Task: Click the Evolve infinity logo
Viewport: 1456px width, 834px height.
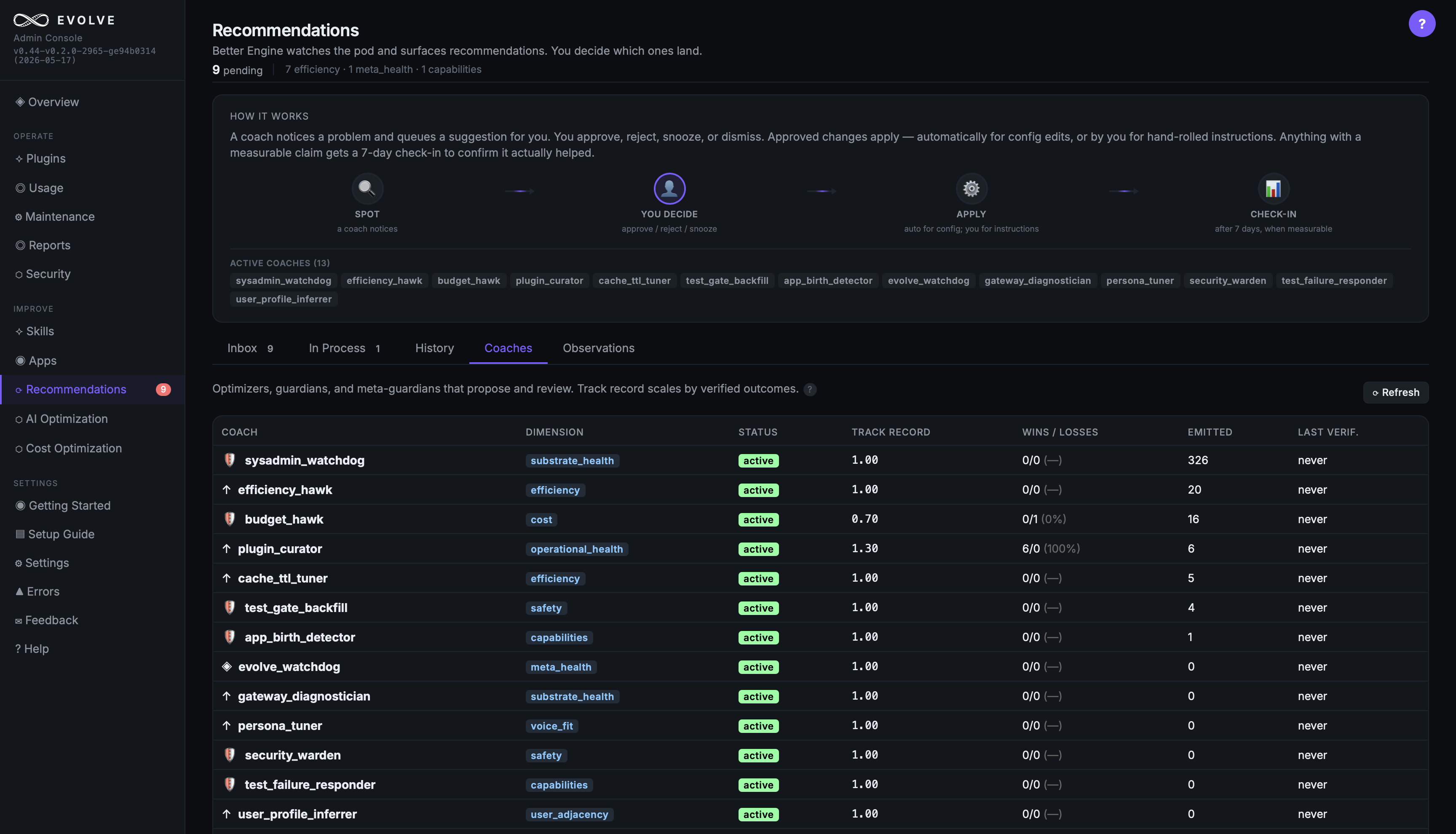Action: [31, 20]
